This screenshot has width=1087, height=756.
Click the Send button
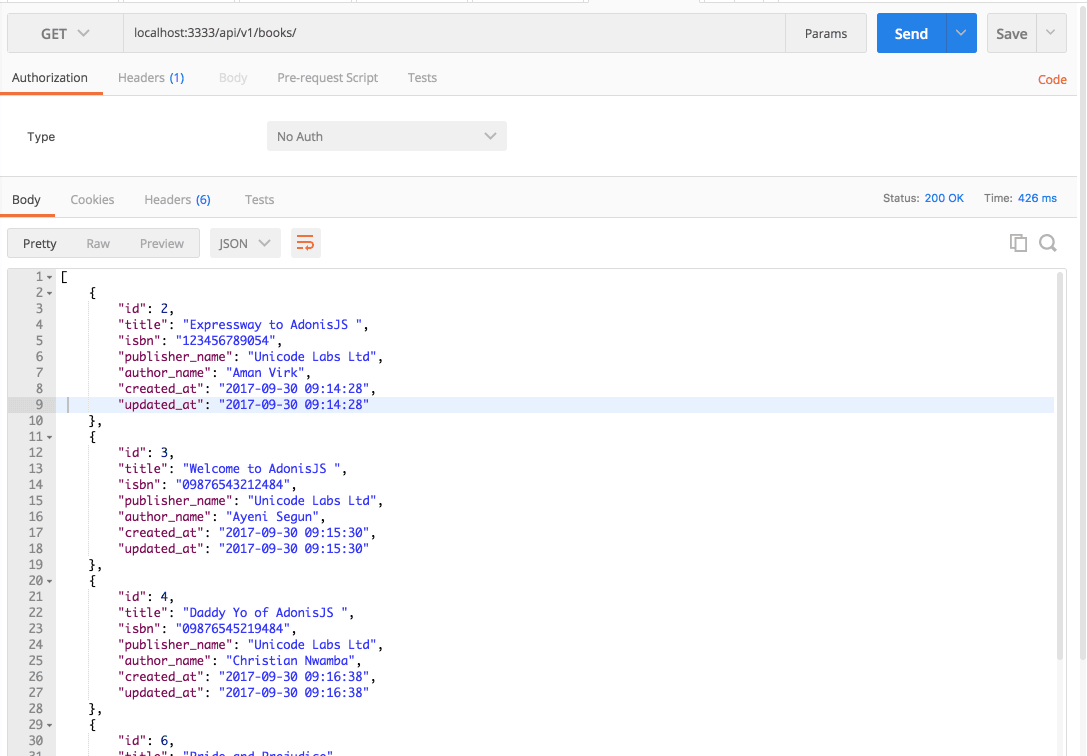(911, 33)
